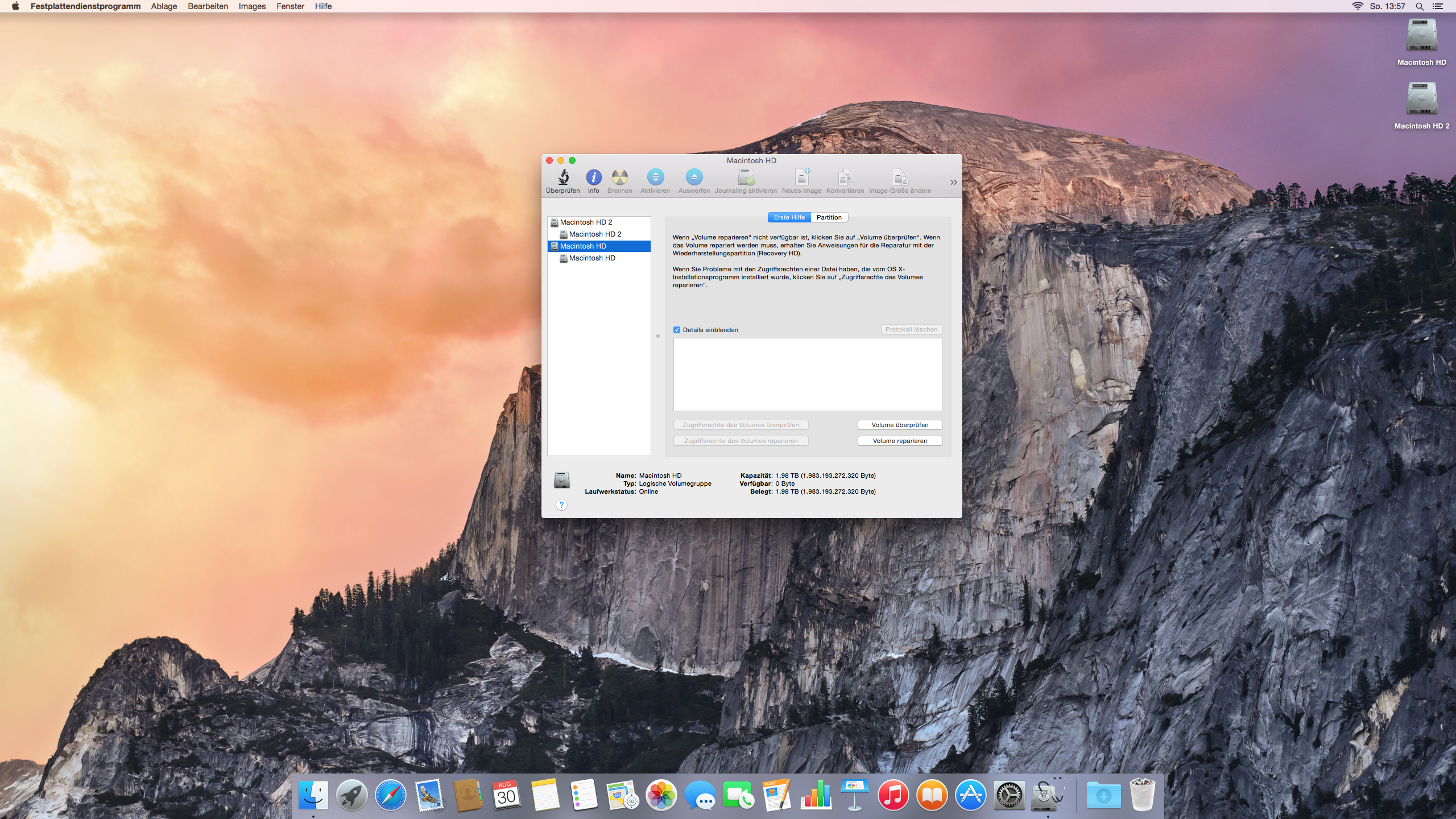Open iBooks from the Dock
The height and width of the screenshot is (819, 1456).
coord(932,795)
